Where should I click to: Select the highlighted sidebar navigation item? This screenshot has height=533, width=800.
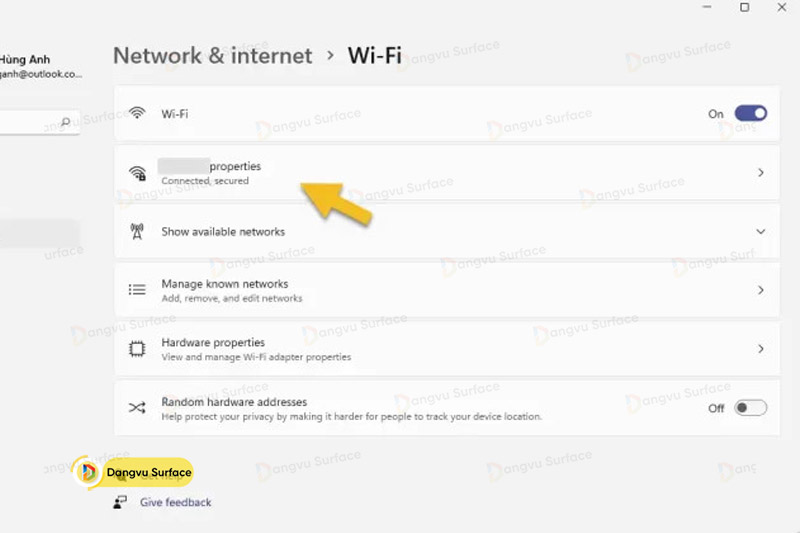coord(38,233)
